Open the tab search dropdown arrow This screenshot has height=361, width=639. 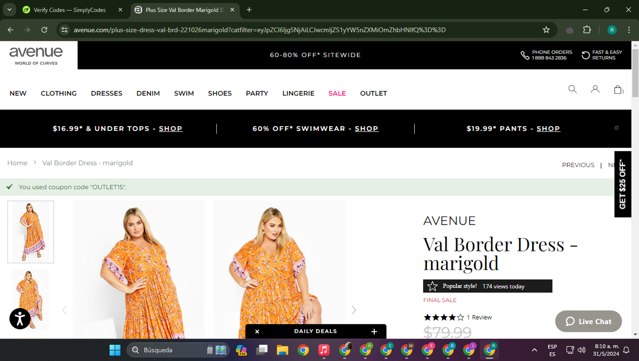(x=9, y=10)
